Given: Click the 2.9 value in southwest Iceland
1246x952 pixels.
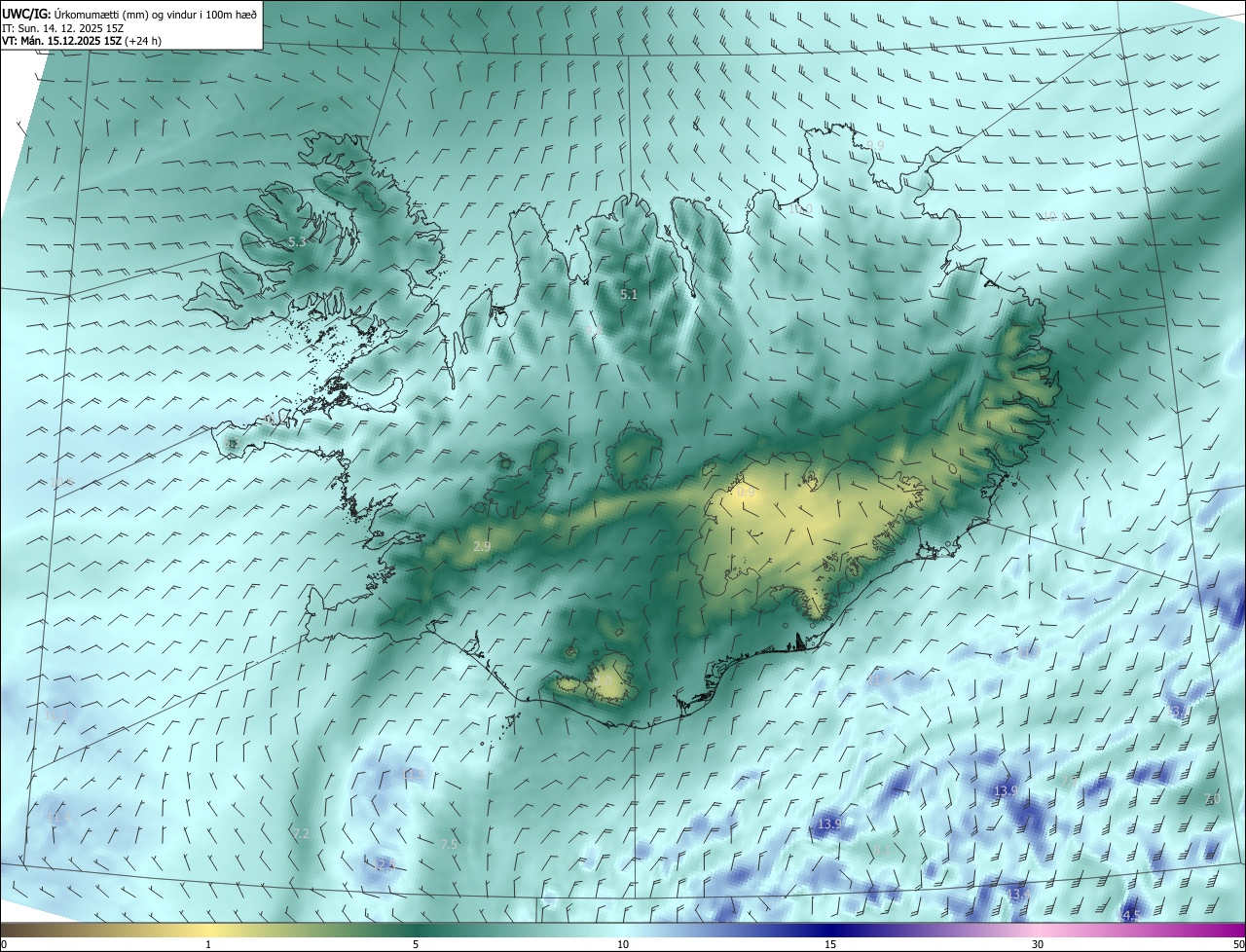Looking at the screenshot, I should tap(482, 547).
